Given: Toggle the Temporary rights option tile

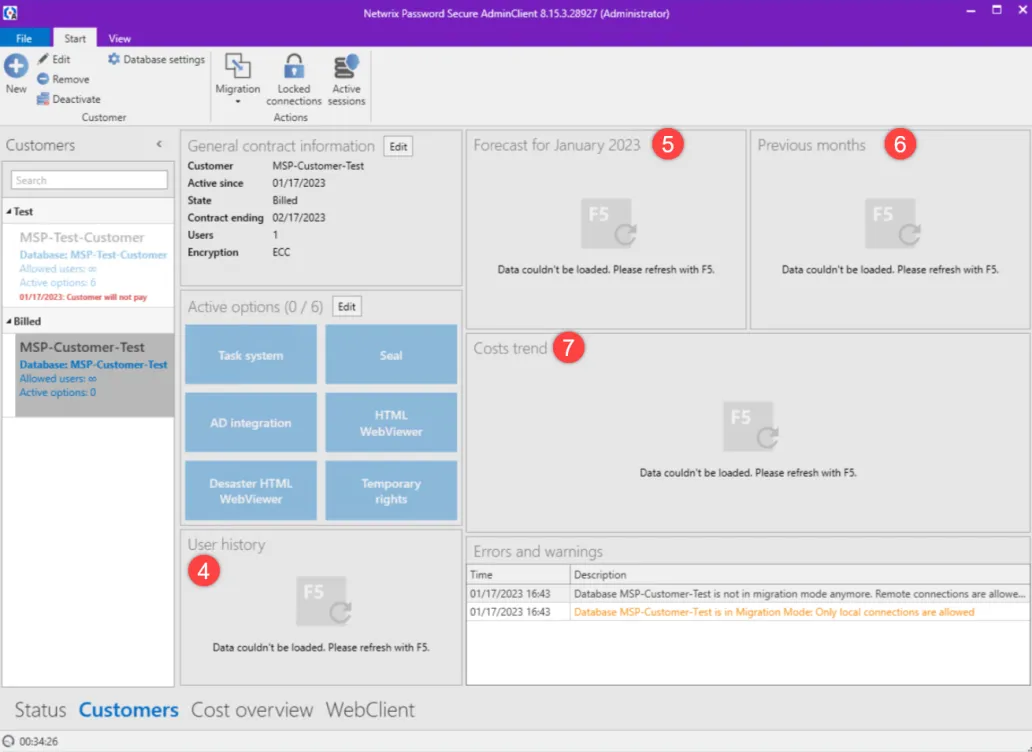Looking at the screenshot, I should pos(391,491).
